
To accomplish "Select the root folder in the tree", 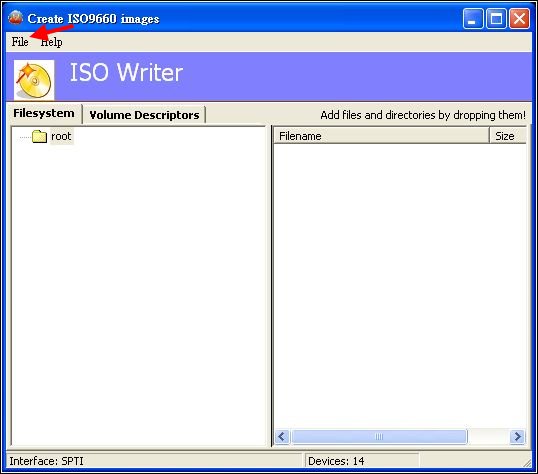I will 61,136.
